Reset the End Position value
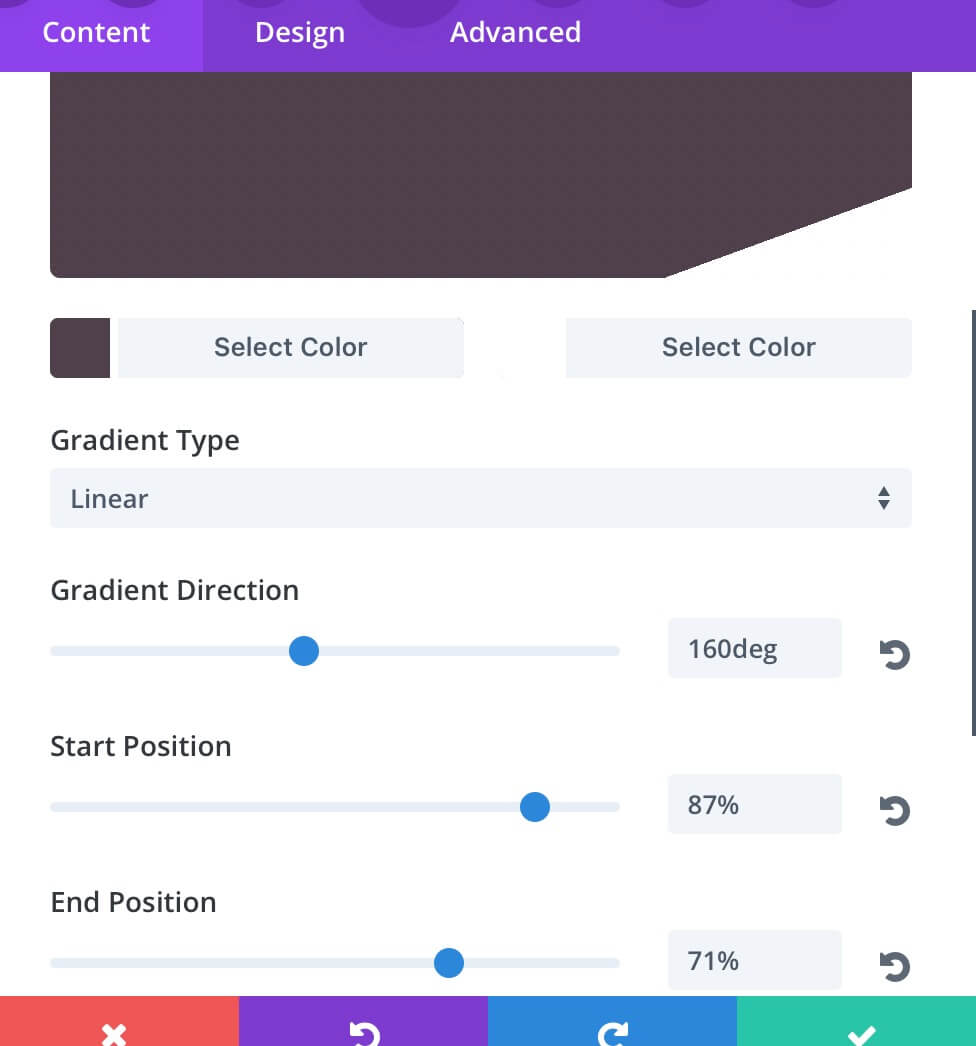Screen dimensions: 976x1046 pyautogui.click(x=895, y=966)
